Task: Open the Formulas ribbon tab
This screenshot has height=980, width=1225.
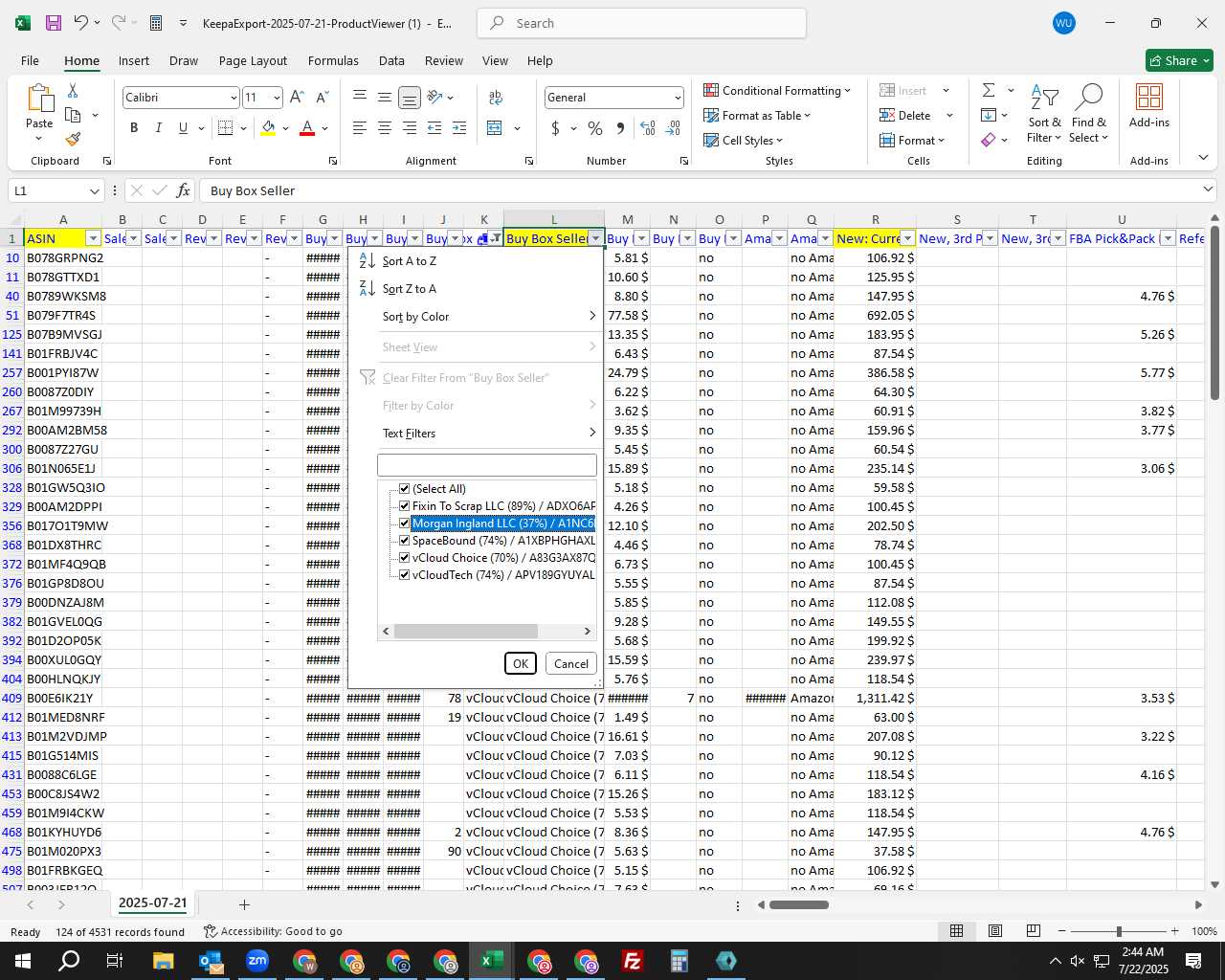Action: (333, 60)
